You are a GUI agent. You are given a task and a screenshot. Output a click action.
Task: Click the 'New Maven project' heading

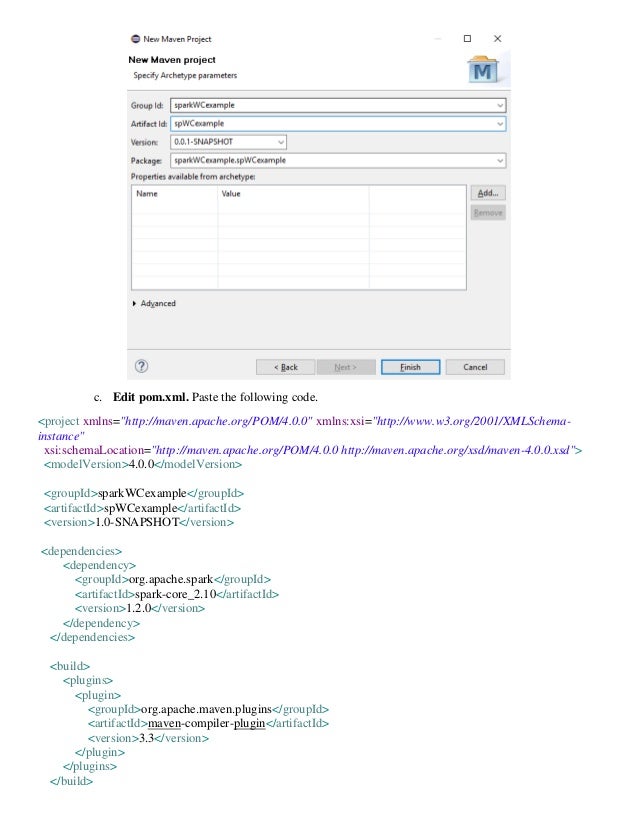click(172, 60)
